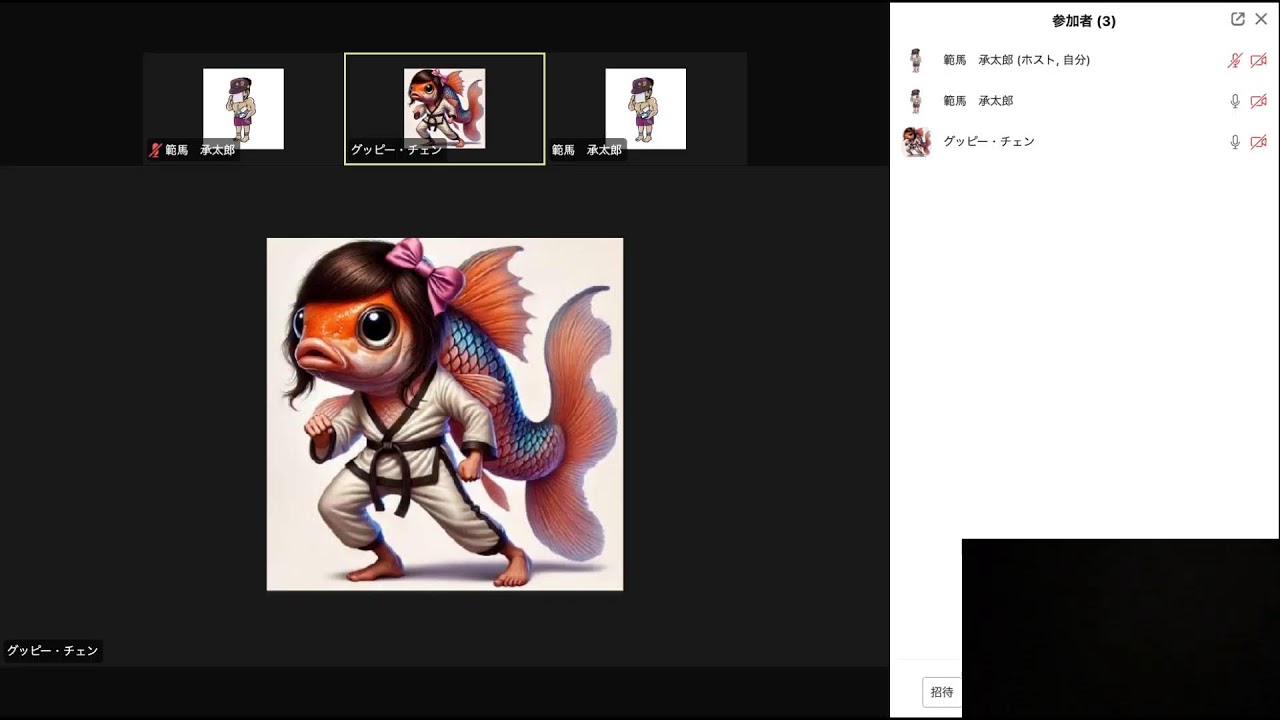Click the 参加者 (3) panel title

point(1083,21)
